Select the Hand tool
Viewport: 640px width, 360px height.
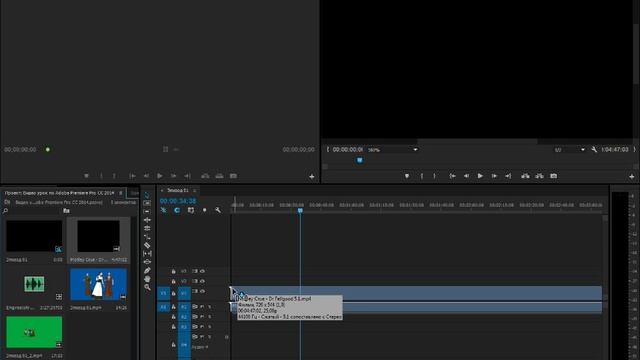147,279
